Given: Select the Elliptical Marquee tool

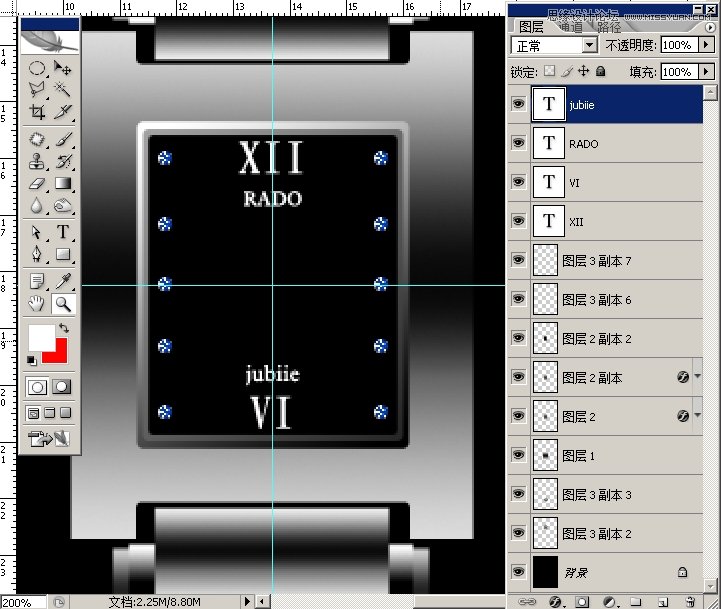Looking at the screenshot, I should coord(37,68).
